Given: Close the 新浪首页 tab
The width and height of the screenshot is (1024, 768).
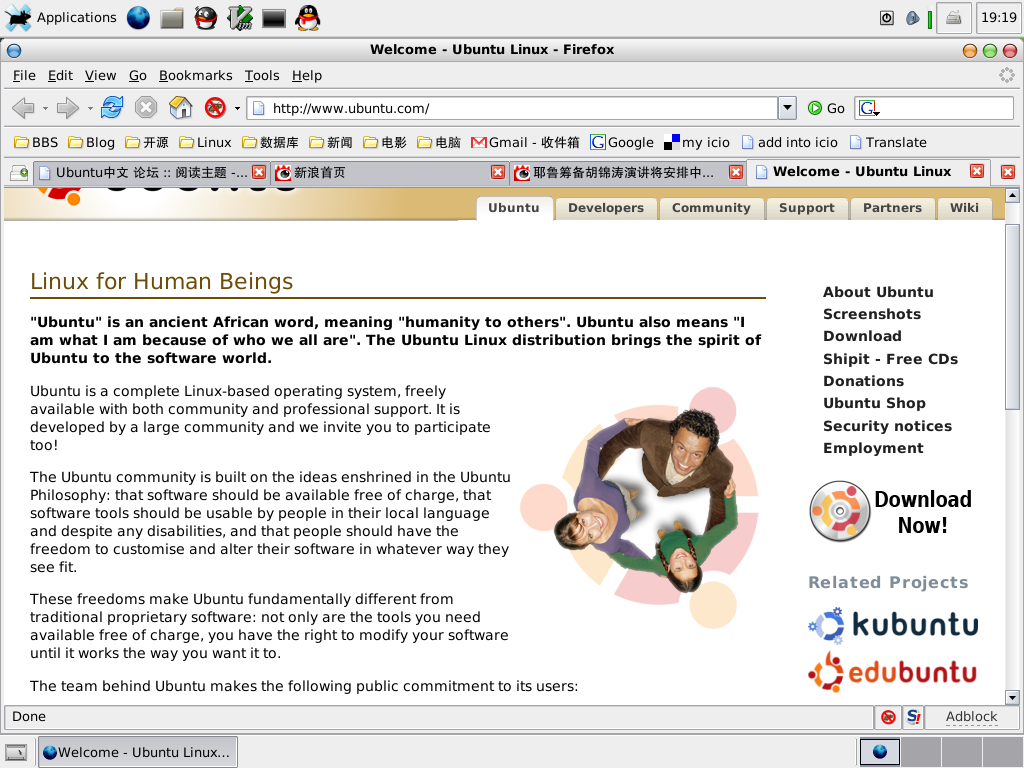Looking at the screenshot, I should (498, 172).
